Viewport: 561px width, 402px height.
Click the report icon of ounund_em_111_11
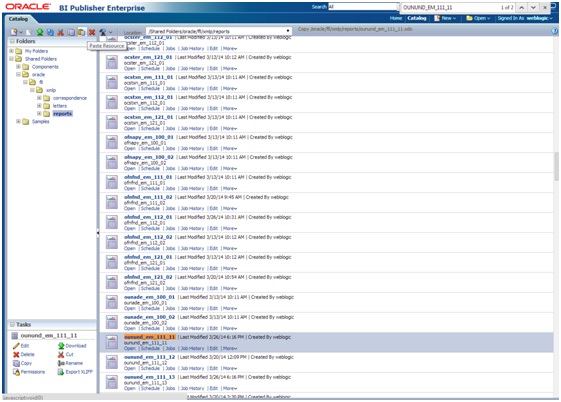click(x=112, y=342)
